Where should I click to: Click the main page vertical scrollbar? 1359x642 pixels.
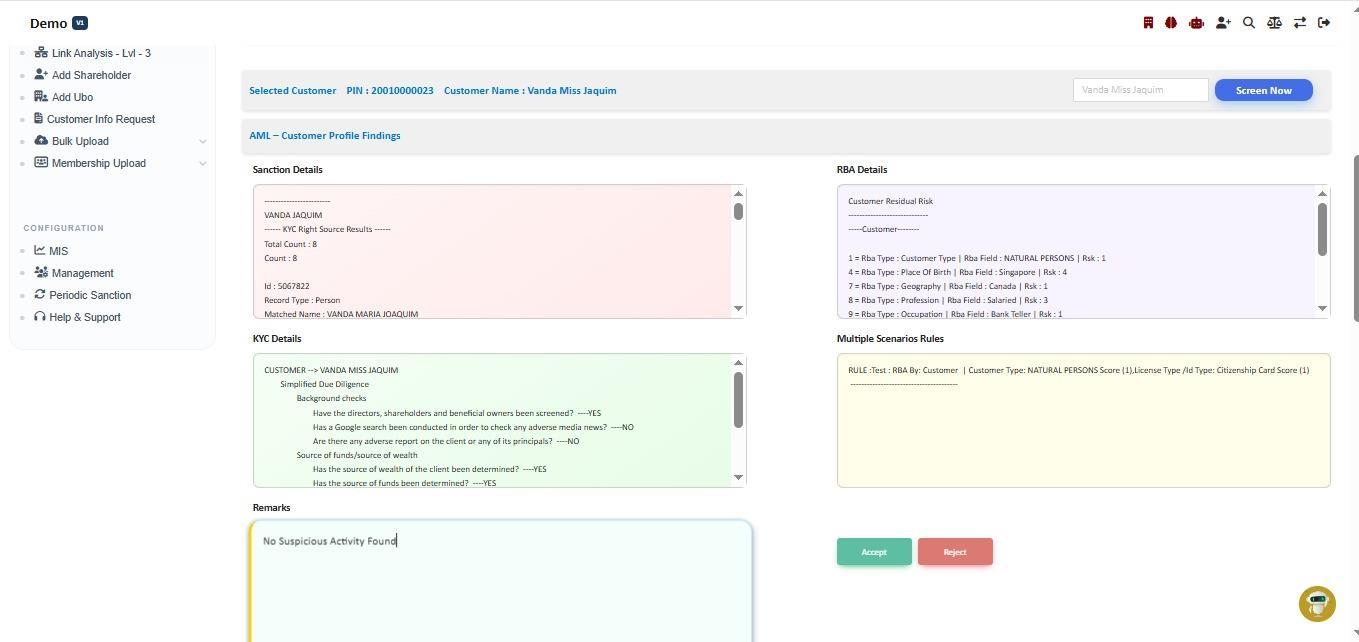point(1356,238)
